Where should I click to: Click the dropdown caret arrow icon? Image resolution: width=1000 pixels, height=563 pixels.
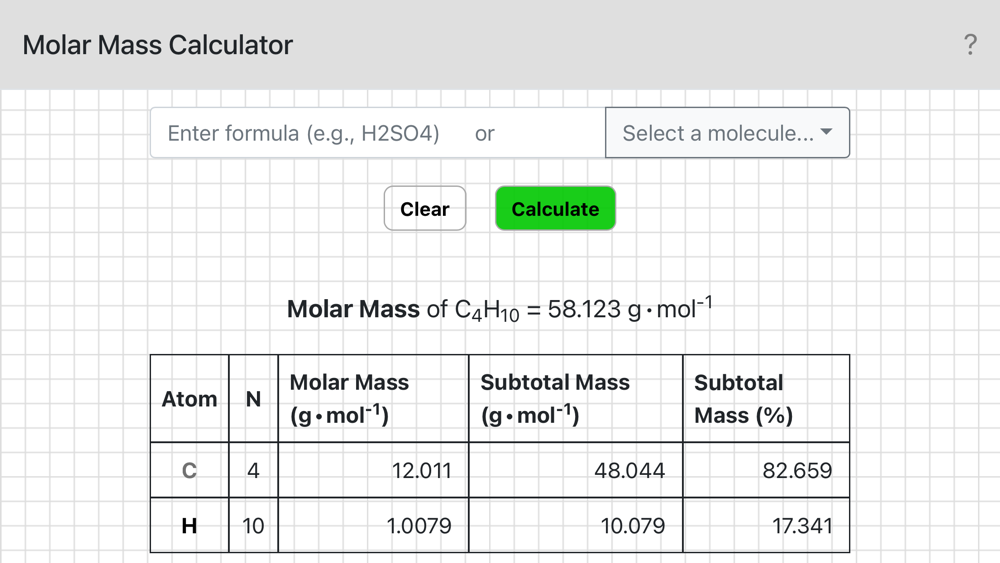tap(827, 132)
